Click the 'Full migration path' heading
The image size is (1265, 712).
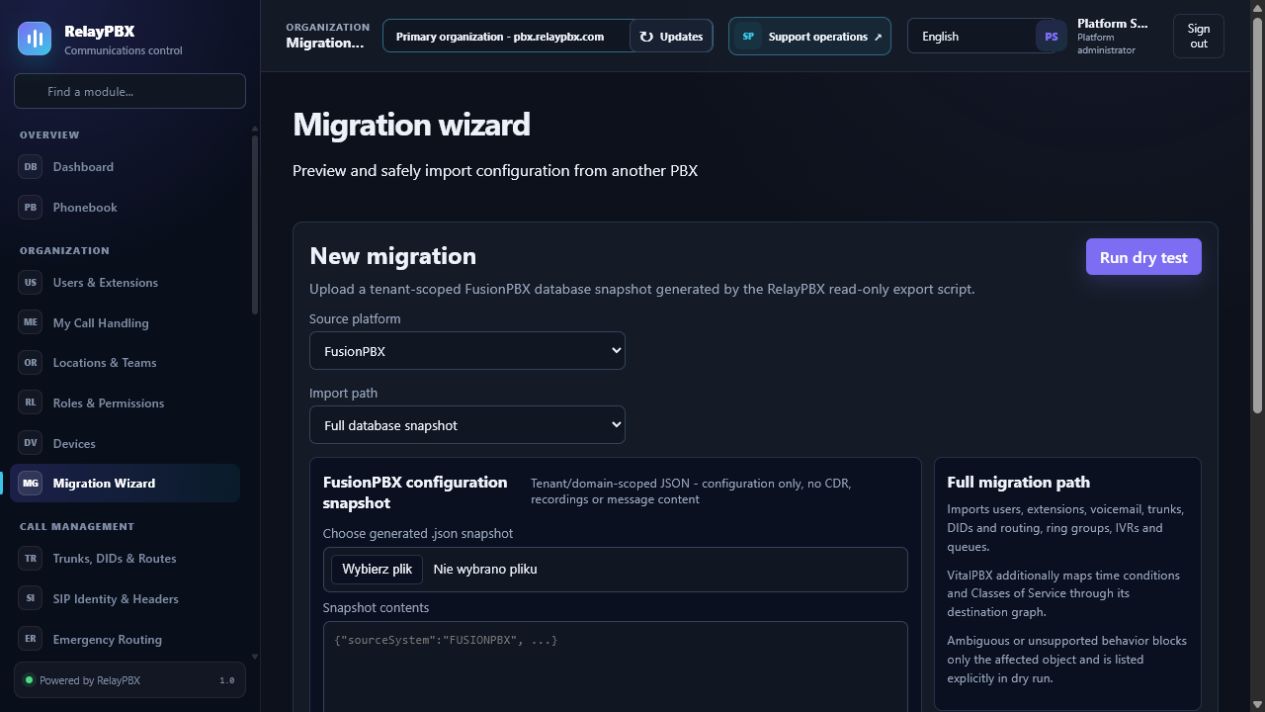point(1018,482)
